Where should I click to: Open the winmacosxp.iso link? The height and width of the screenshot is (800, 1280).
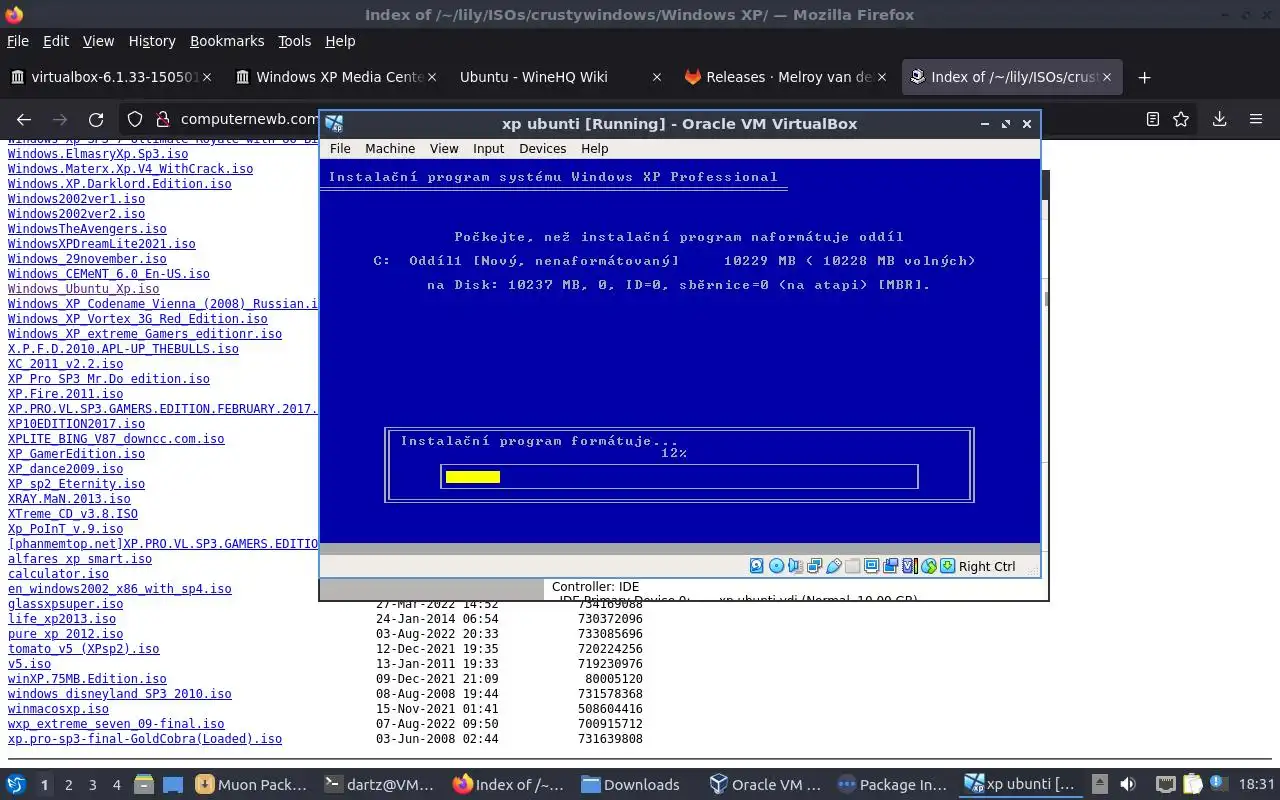[x=58, y=709]
